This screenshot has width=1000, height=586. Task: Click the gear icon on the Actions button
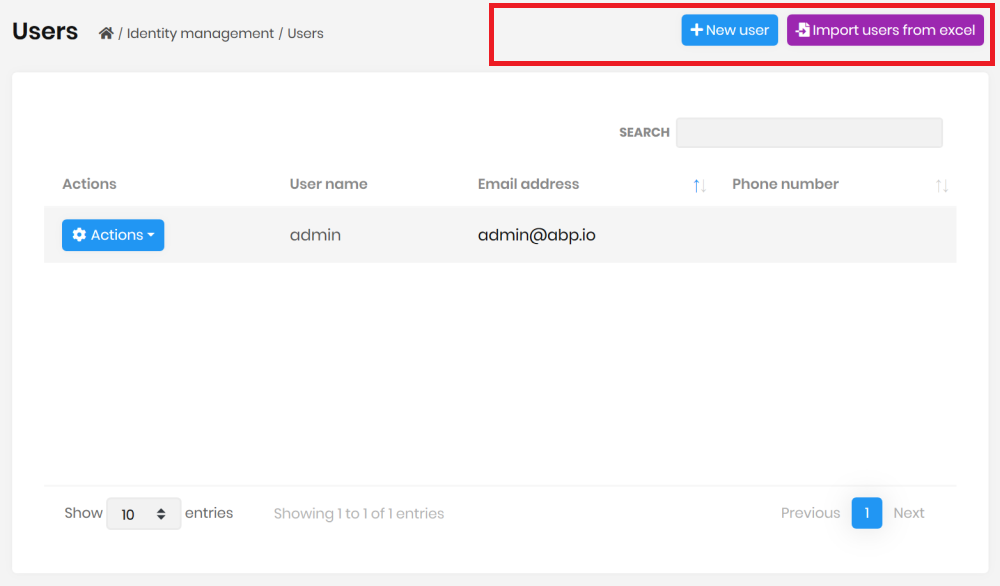point(80,234)
